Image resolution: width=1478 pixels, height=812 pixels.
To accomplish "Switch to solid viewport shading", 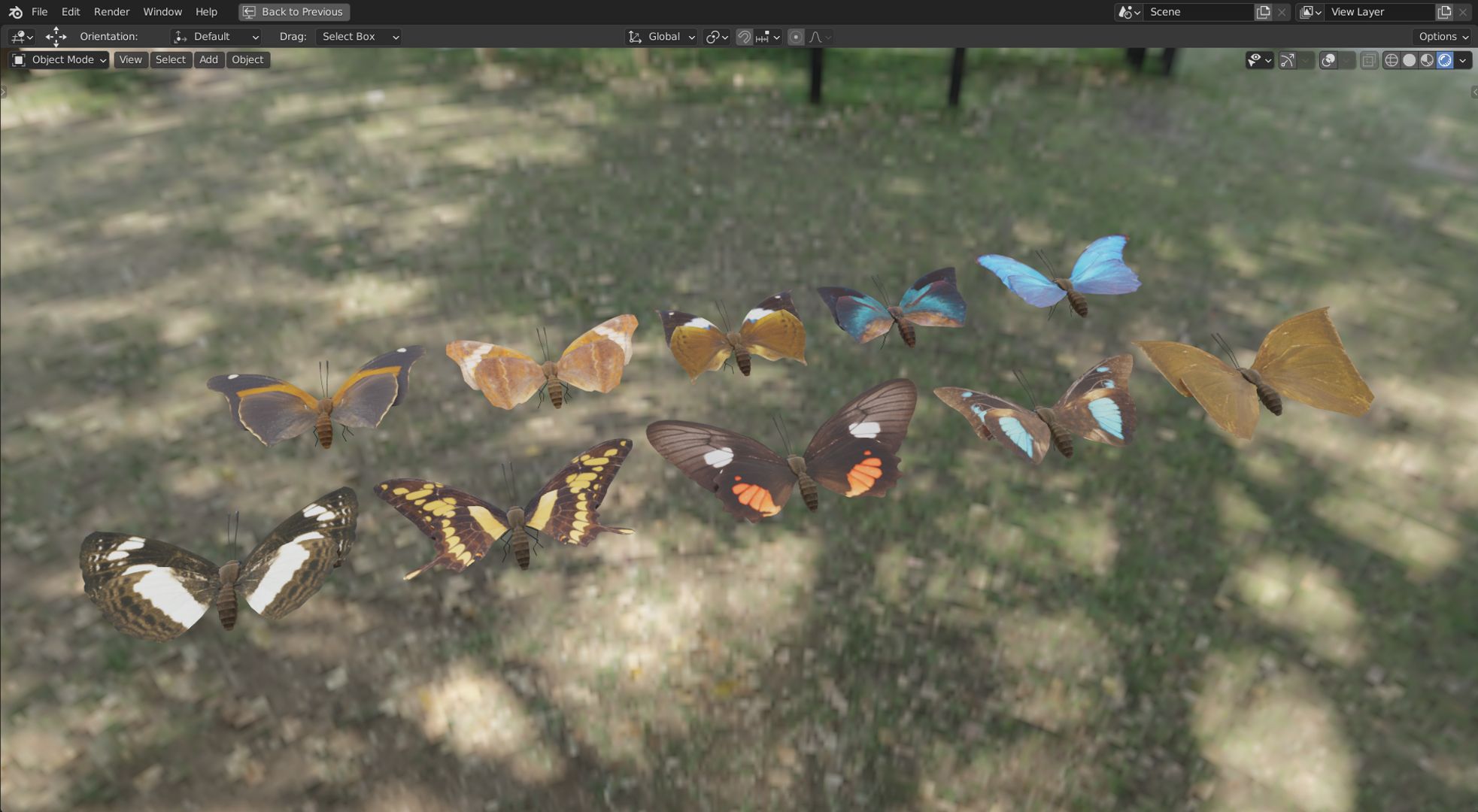I will pos(1410,60).
